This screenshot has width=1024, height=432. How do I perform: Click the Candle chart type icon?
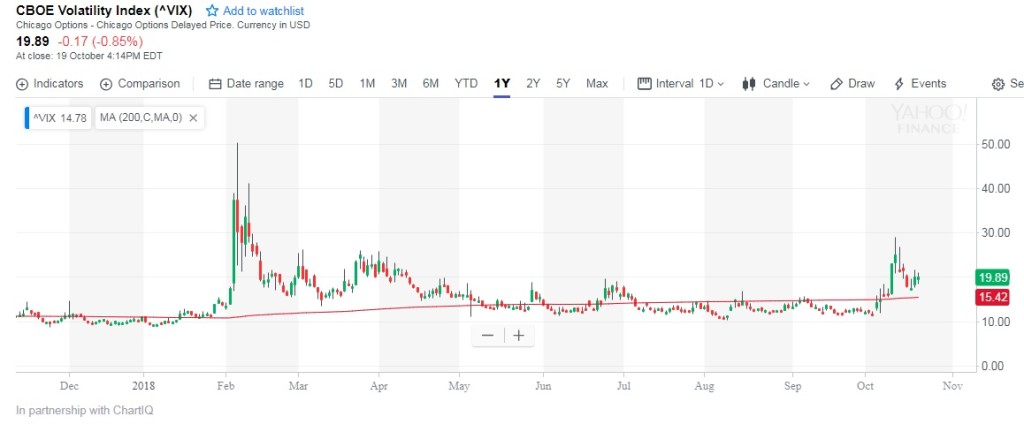click(749, 84)
